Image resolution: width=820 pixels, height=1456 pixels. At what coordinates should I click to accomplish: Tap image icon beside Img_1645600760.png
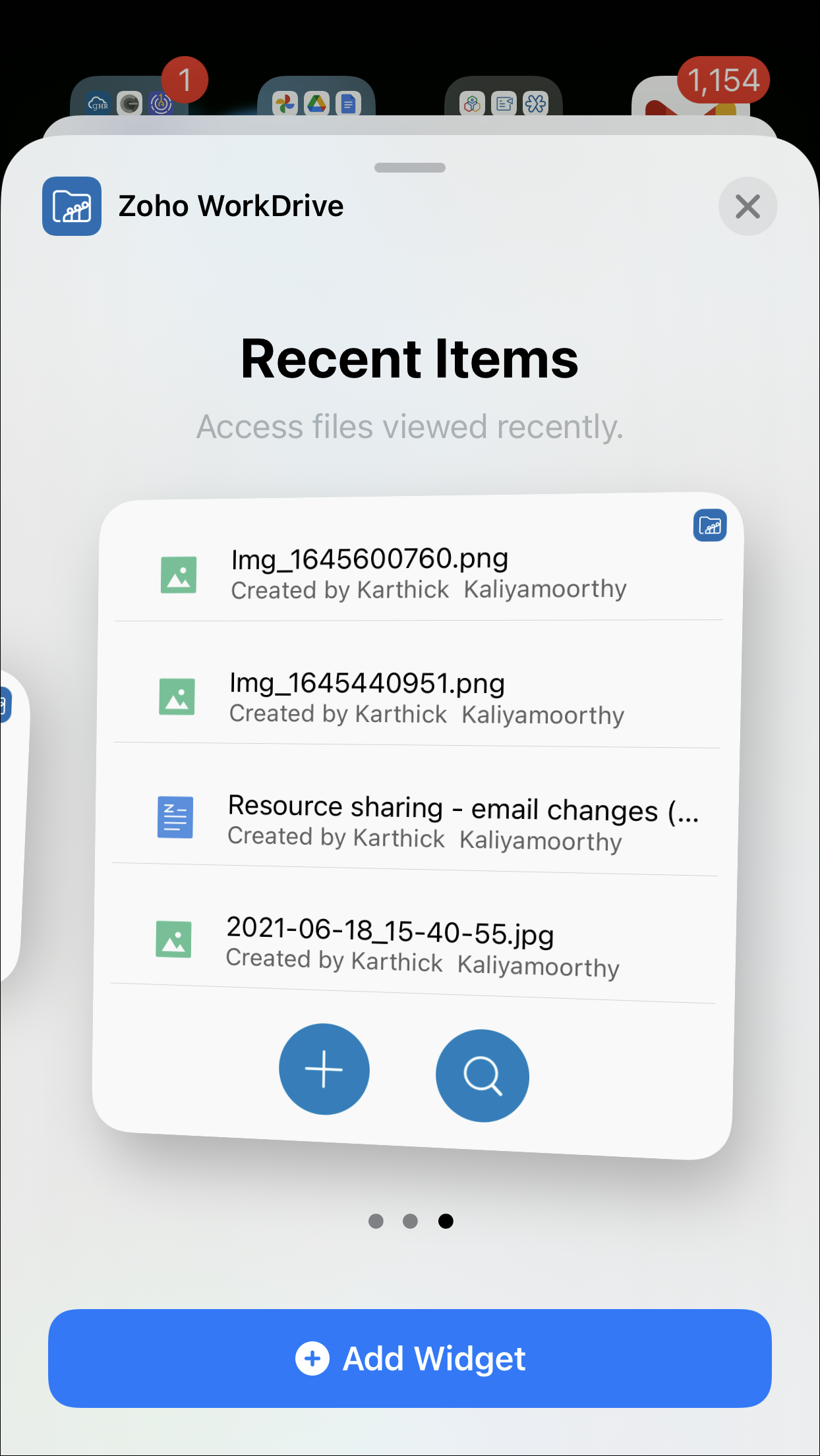[179, 575]
